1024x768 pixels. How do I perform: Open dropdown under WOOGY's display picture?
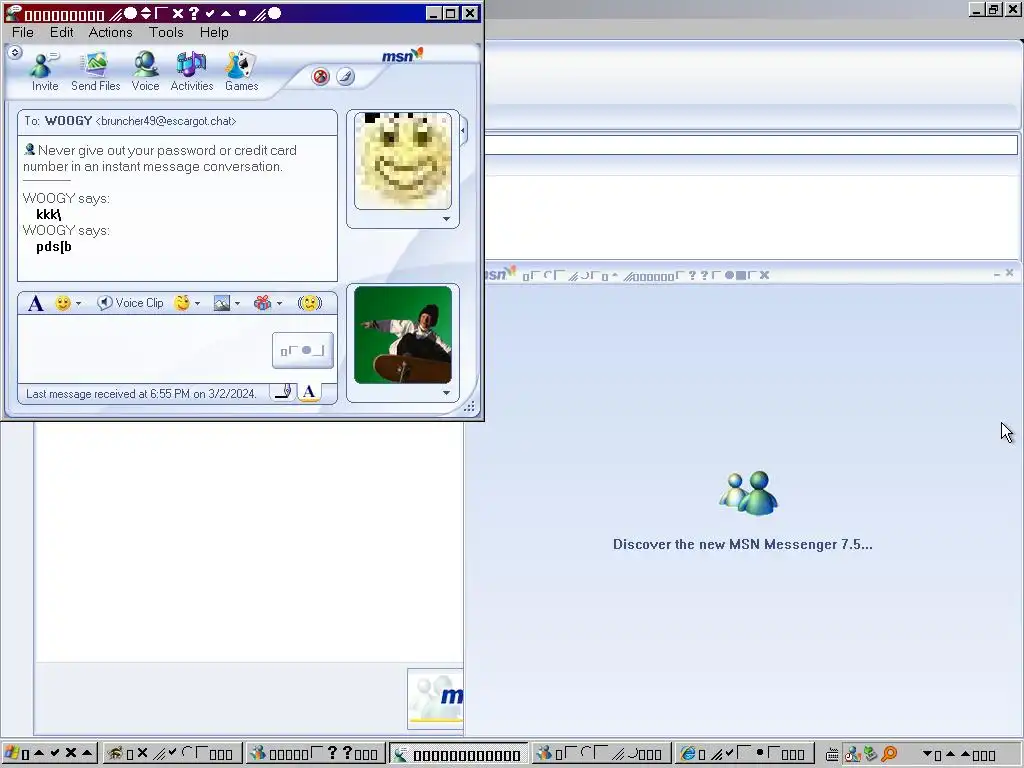click(x=447, y=219)
